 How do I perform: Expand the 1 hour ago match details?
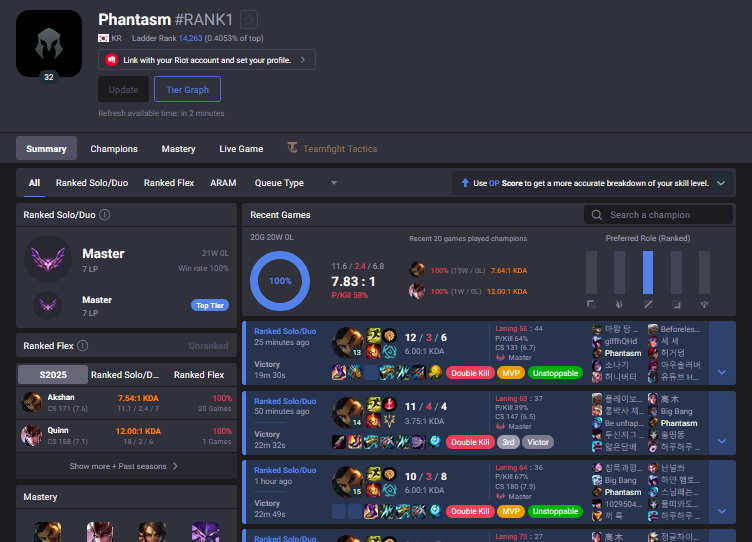[x=722, y=511]
